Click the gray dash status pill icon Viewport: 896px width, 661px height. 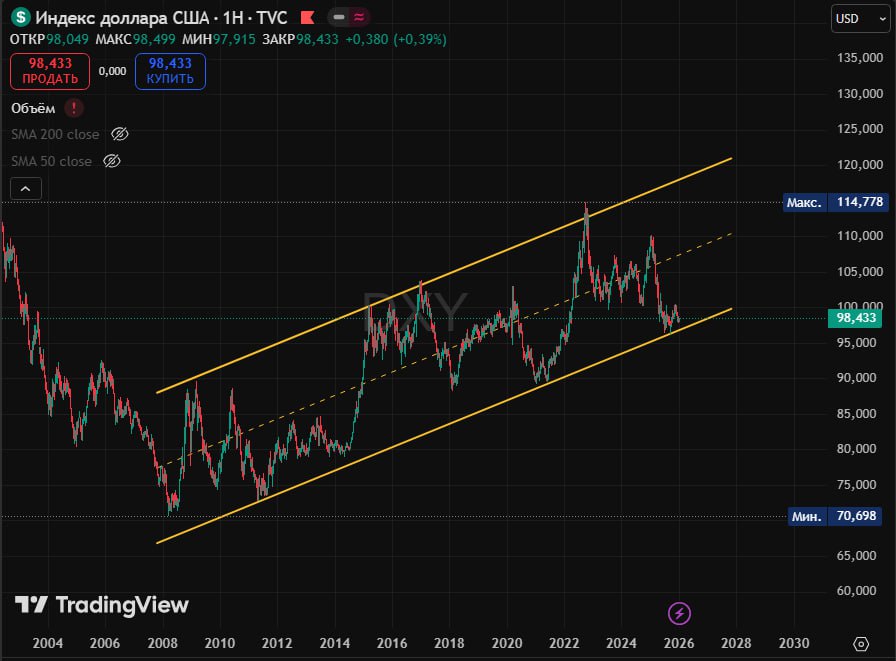click(340, 18)
